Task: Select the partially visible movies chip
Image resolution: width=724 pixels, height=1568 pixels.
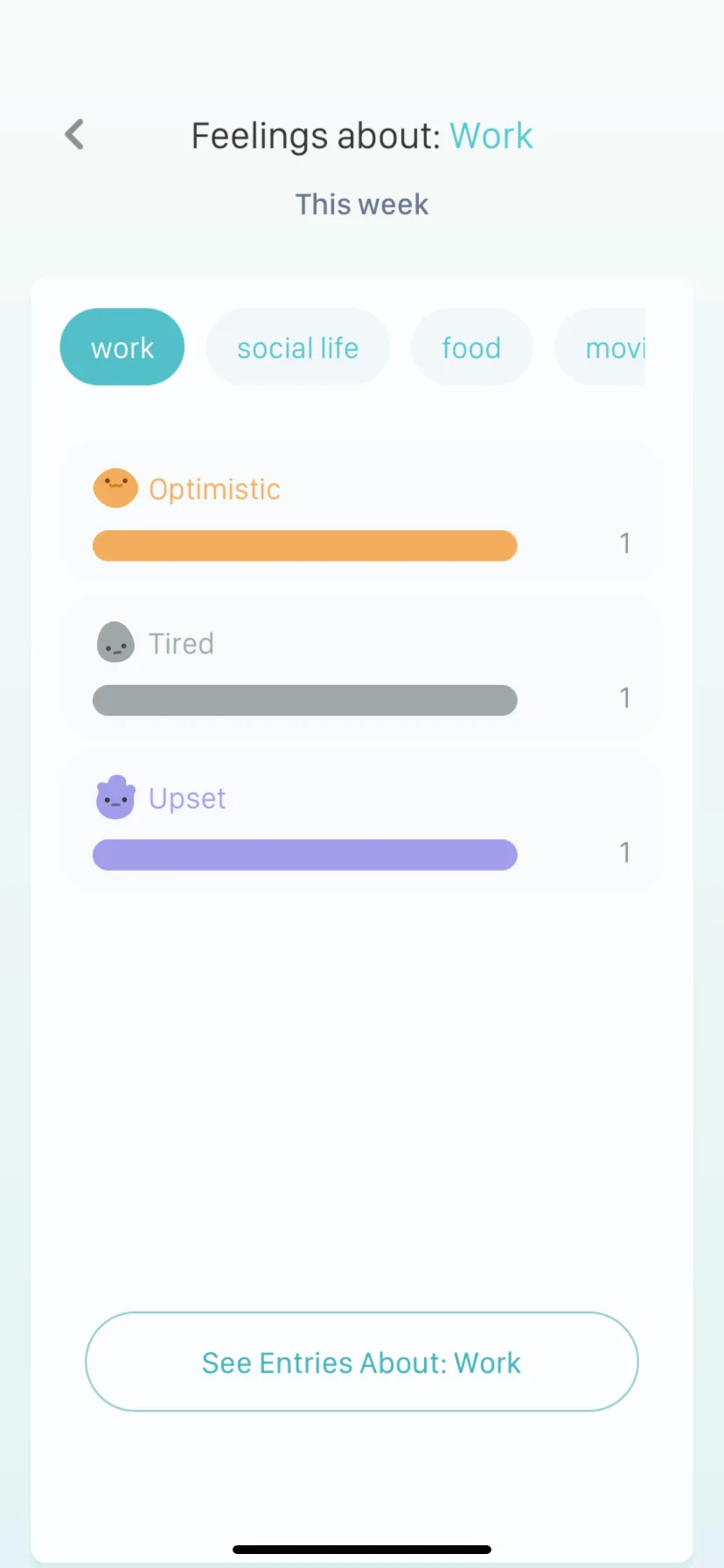Action: coord(600,347)
